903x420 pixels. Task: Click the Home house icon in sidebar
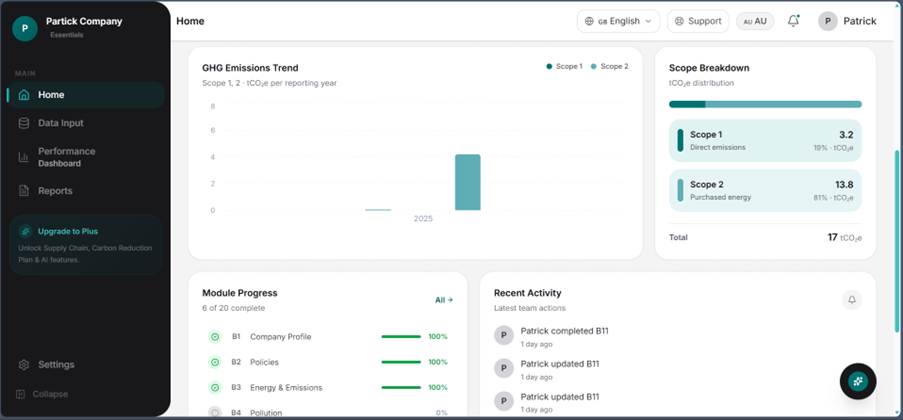[x=24, y=95]
